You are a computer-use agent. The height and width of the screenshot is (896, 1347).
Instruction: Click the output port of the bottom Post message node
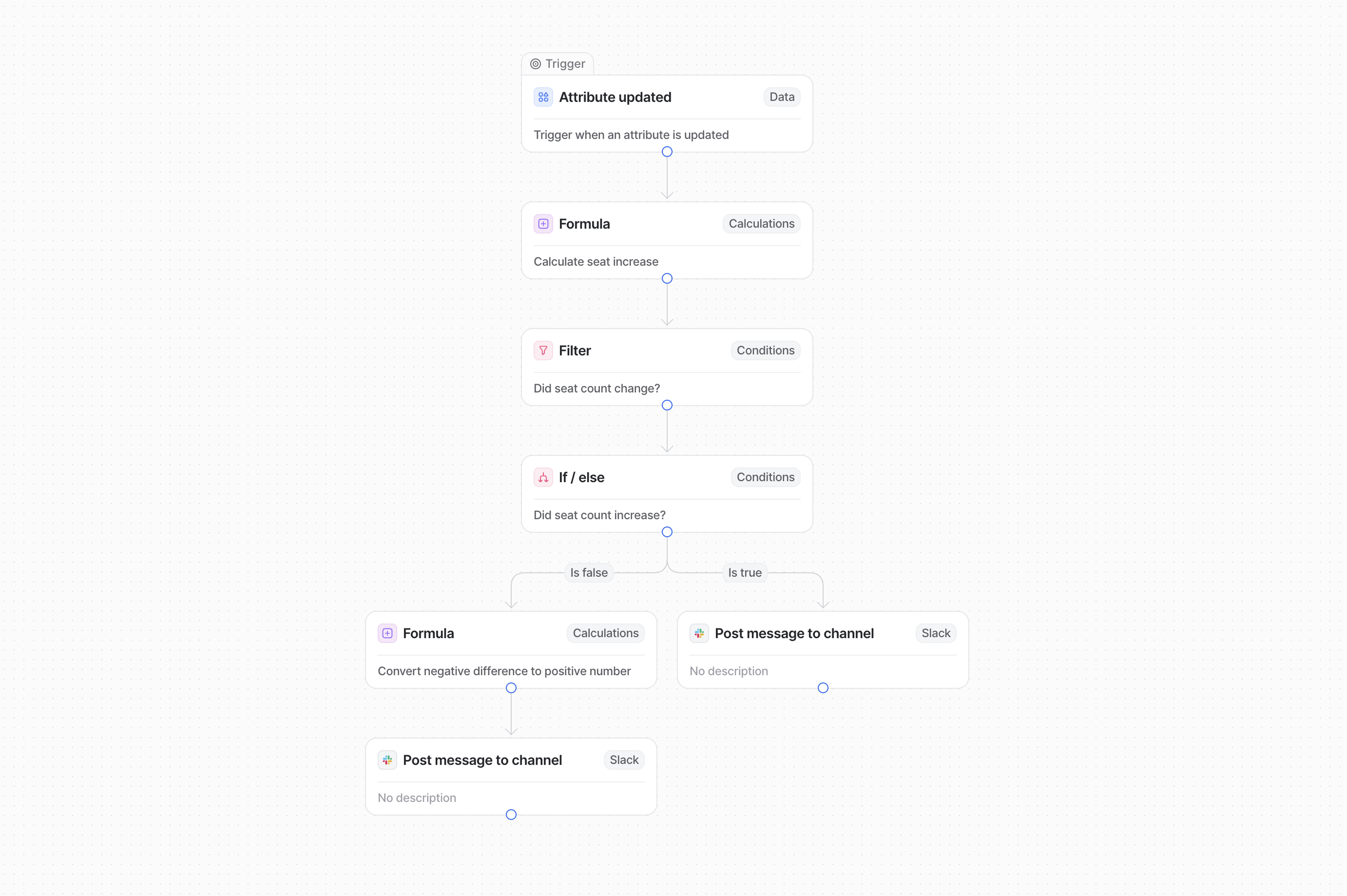coord(511,814)
